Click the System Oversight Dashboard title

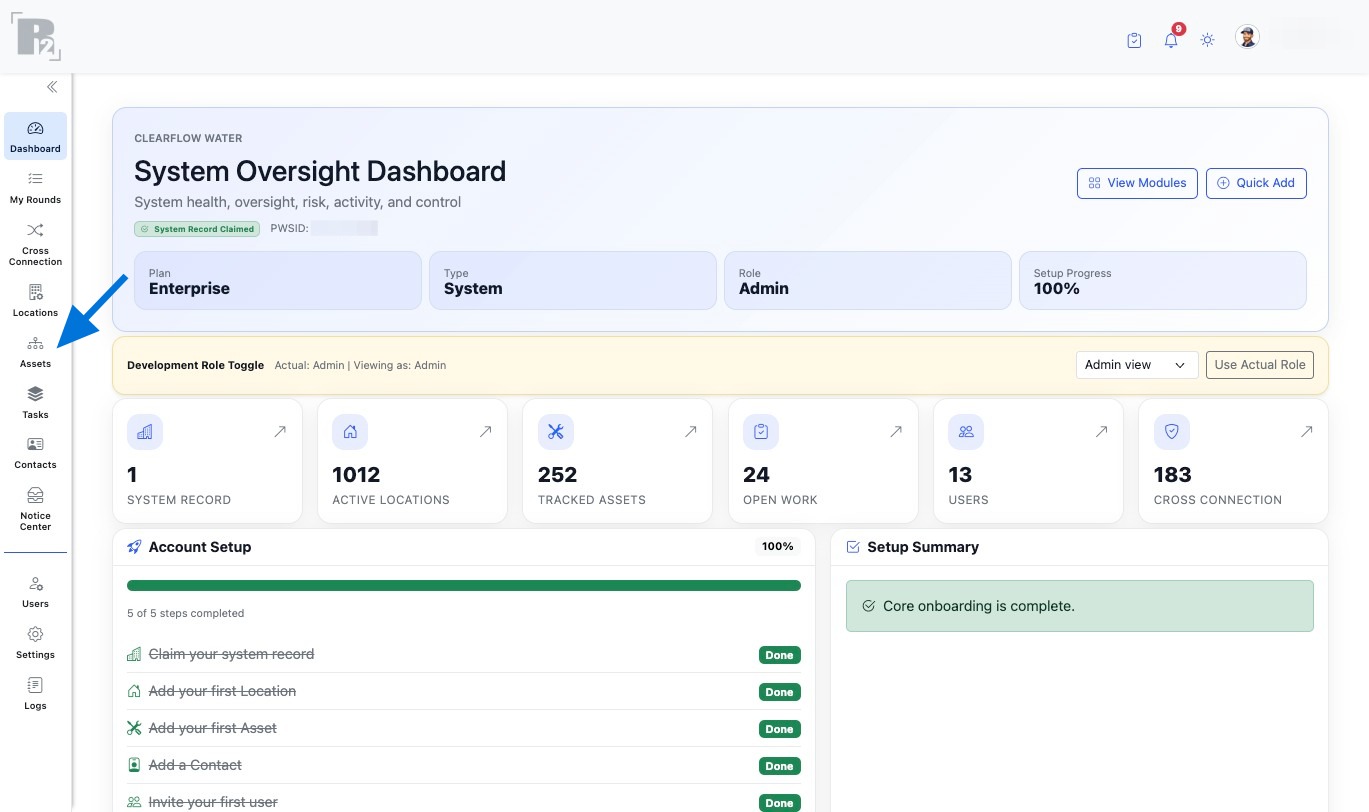[320, 171]
